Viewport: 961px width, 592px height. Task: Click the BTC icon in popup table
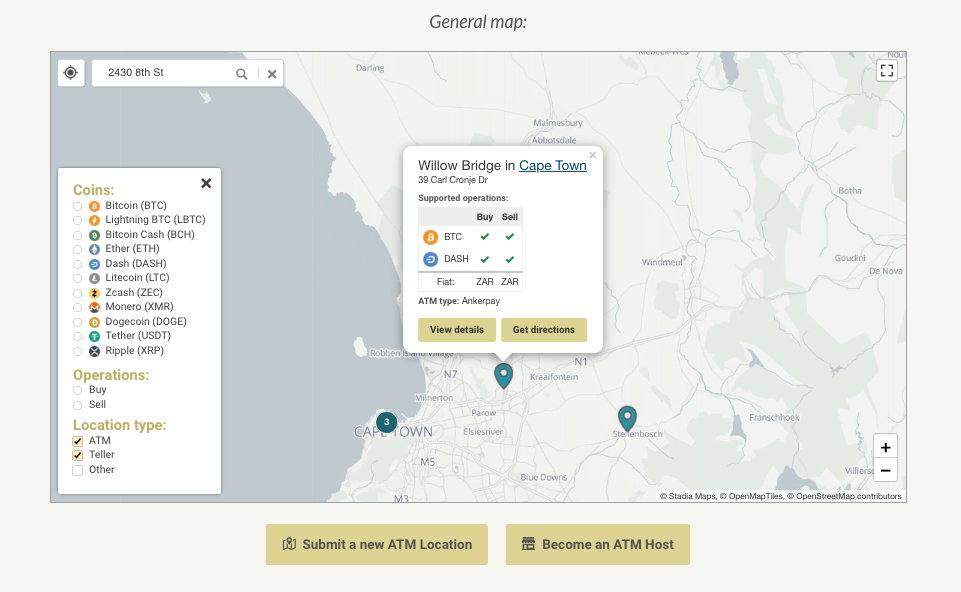(x=431, y=237)
